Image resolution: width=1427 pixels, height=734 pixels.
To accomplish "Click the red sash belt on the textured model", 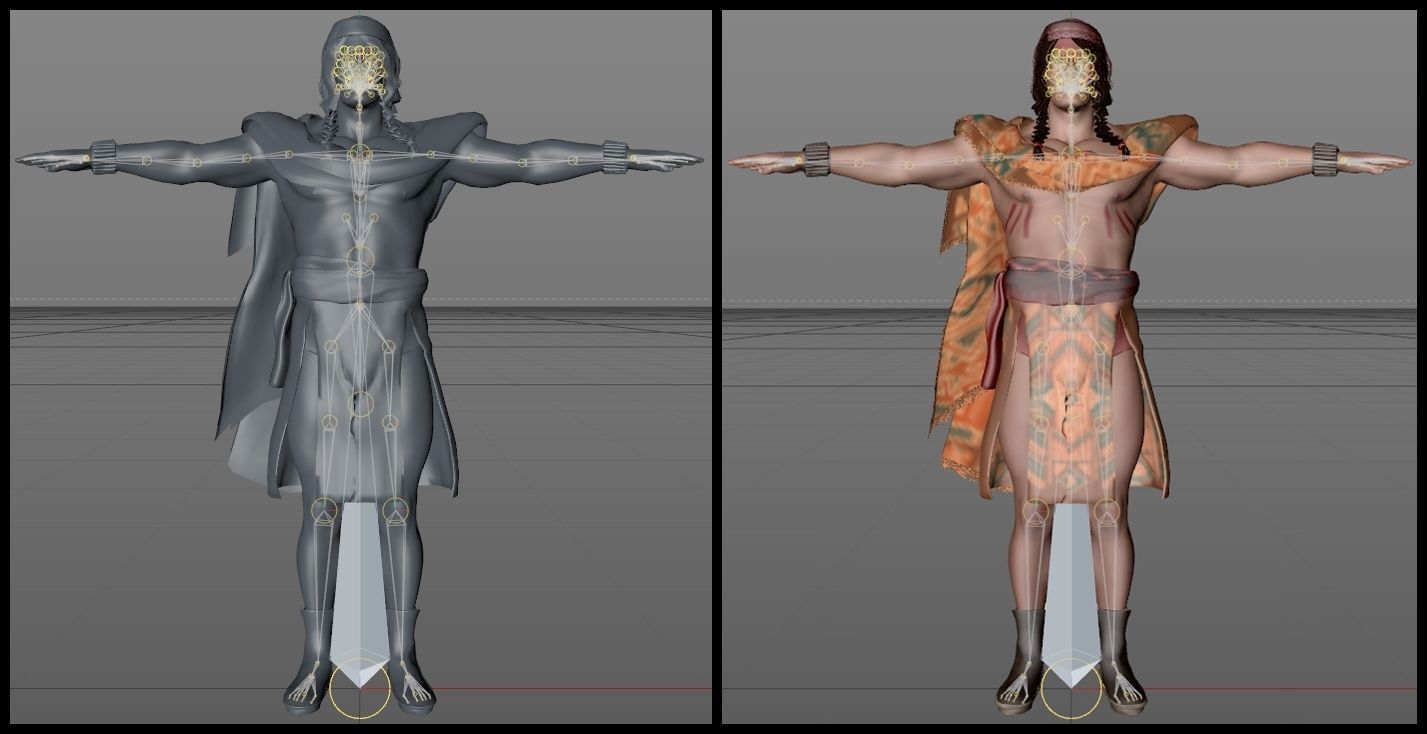I will (1070, 282).
